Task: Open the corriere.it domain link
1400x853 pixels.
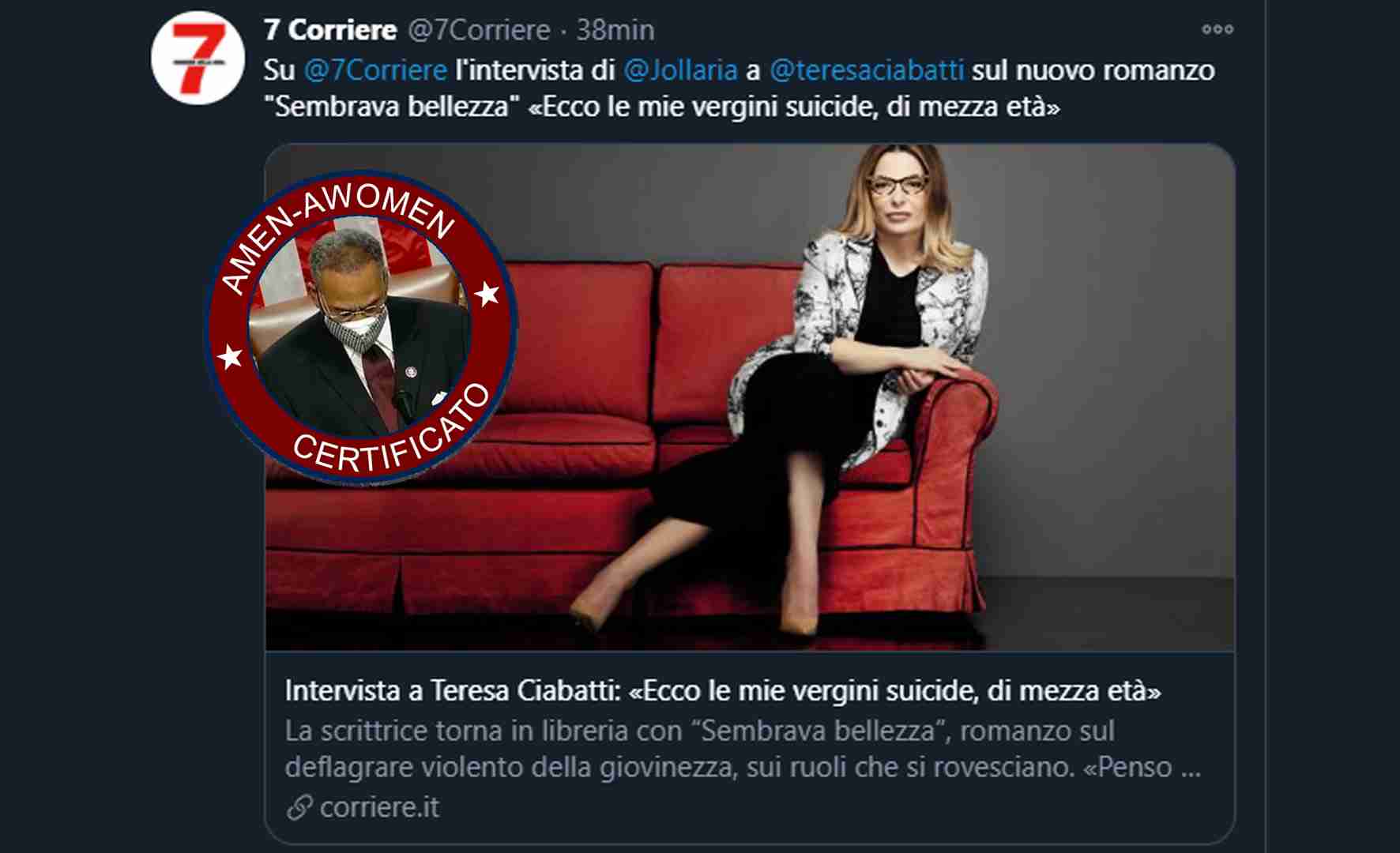Action: (x=379, y=807)
